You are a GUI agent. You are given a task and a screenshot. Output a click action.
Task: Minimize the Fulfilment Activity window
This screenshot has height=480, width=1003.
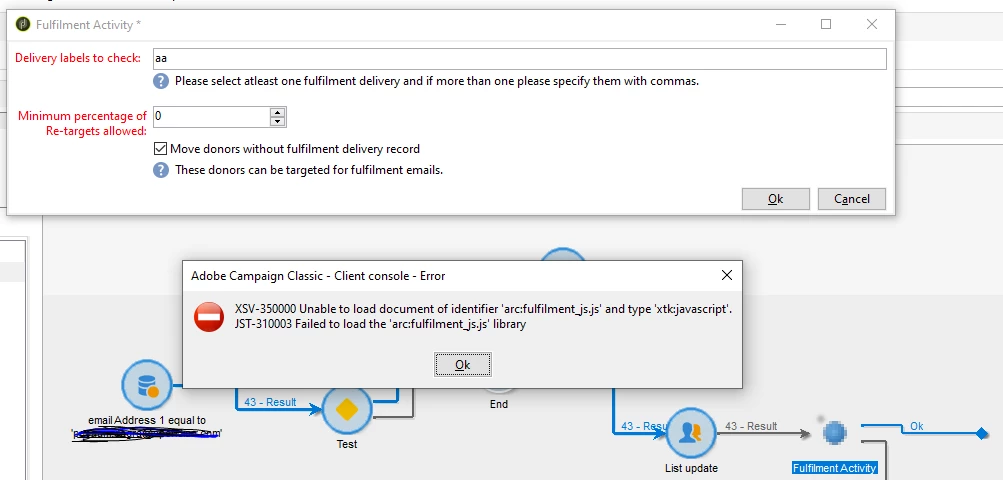click(x=780, y=24)
